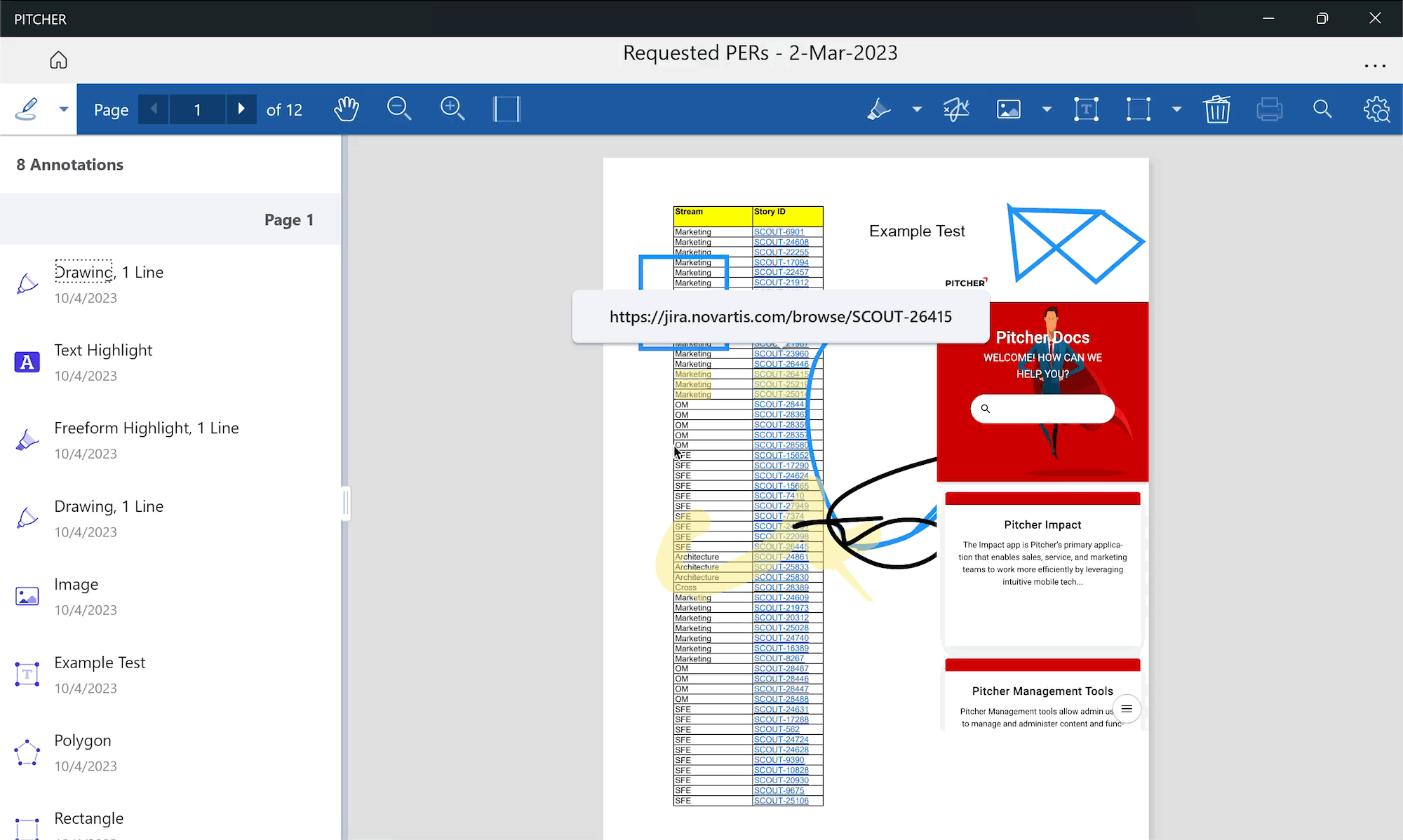Expand the highlighter options dropdown arrow
The height and width of the screenshot is (840, 1403).
(917, 109)
